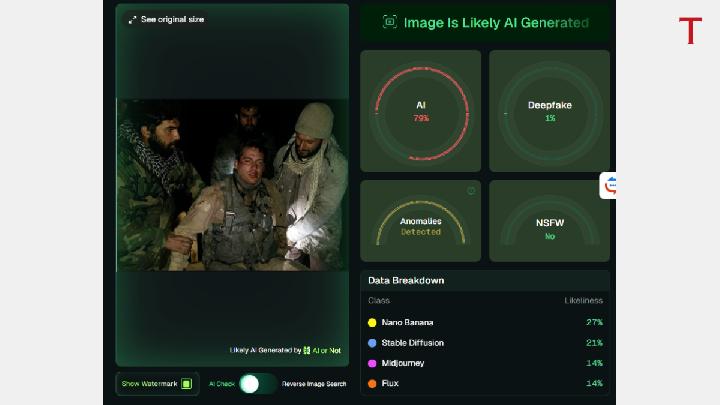Click the magenta Midjourney dot
The width and height of the screenshot is (720, 405).
pyautogui.click(x=372, y=363)
